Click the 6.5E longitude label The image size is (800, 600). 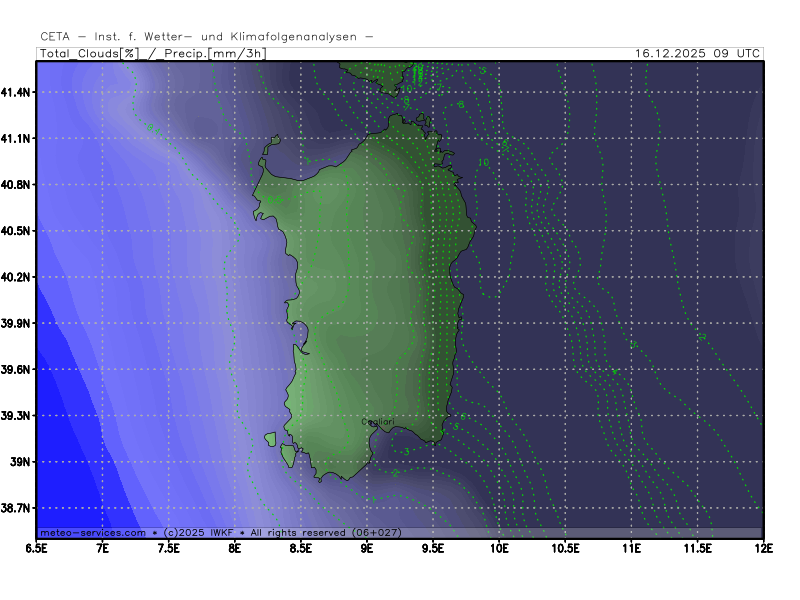pyautogui.click(x=37, y=549)
